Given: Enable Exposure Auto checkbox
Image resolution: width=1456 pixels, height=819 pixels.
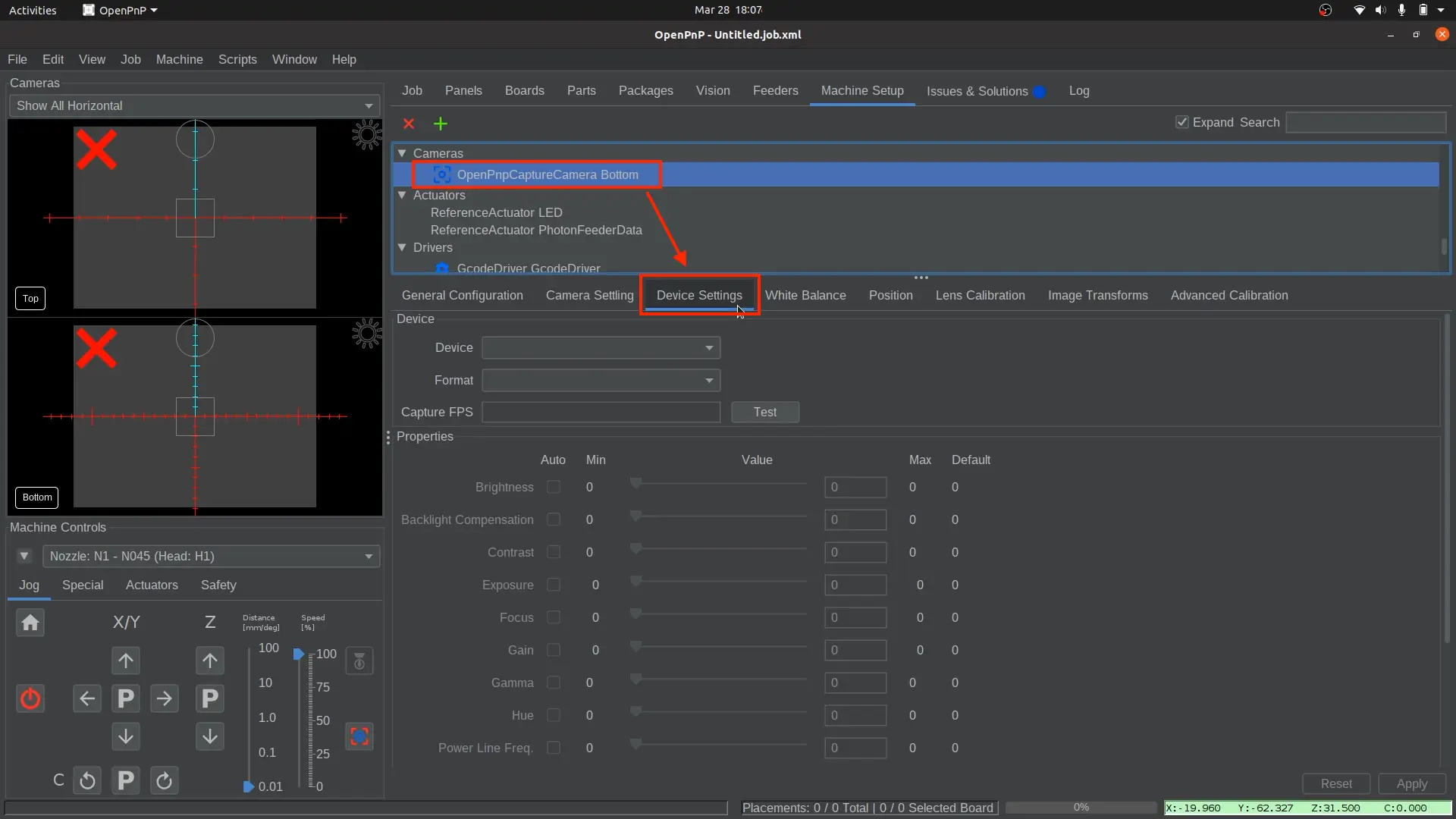Looking at the screenshot, I should click(x=554, y=585).
